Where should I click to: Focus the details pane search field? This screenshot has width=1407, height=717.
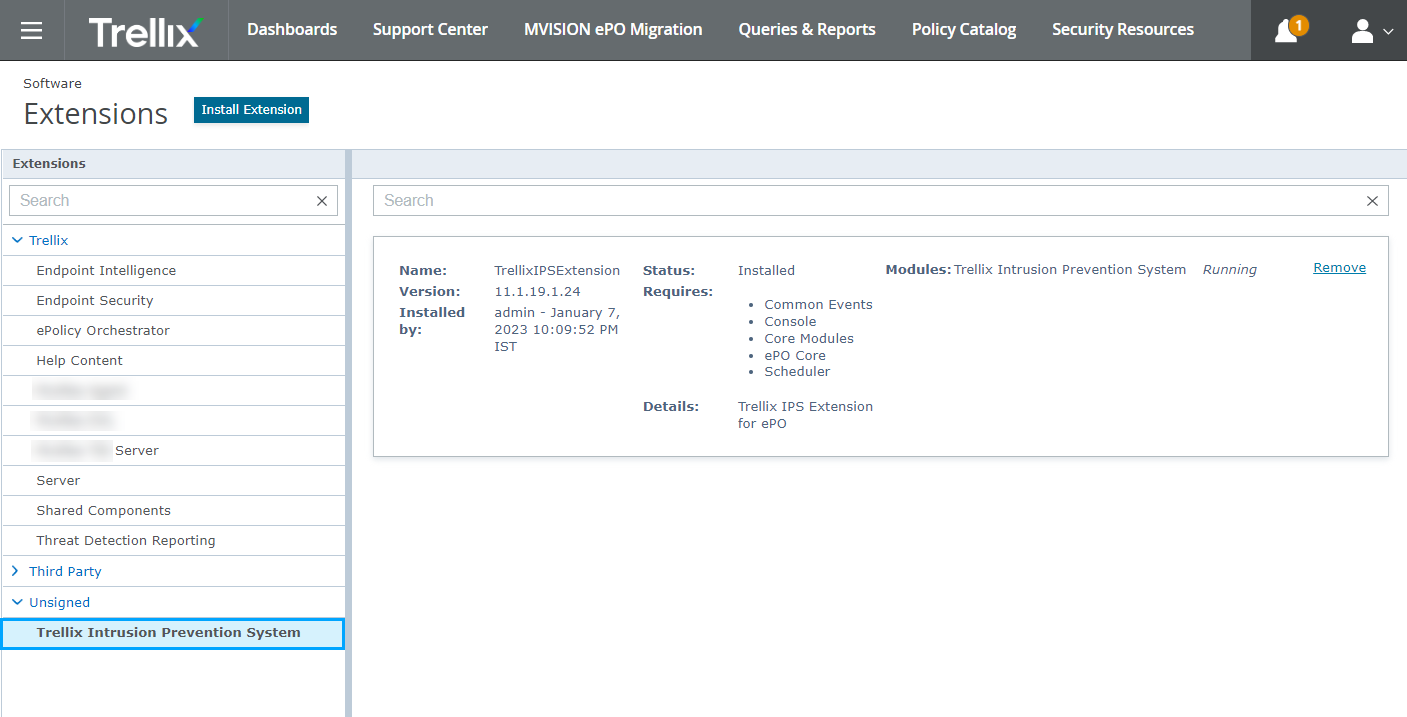pyautogui.click(x=880, y=201)
